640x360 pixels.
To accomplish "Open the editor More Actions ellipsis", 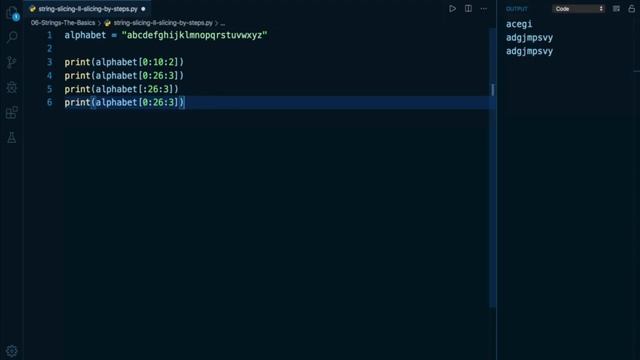I will pyautogui.click(x=484, y=9).
